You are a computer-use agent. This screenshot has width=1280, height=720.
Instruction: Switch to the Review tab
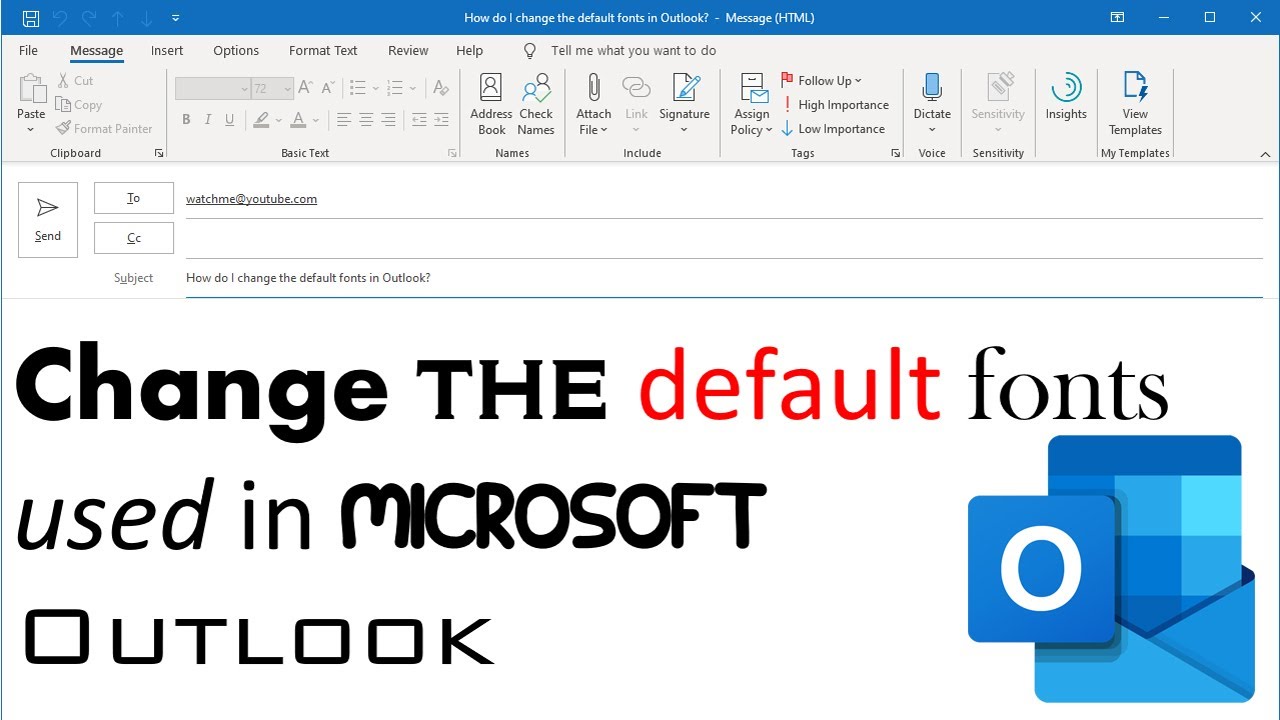[408, 50]
